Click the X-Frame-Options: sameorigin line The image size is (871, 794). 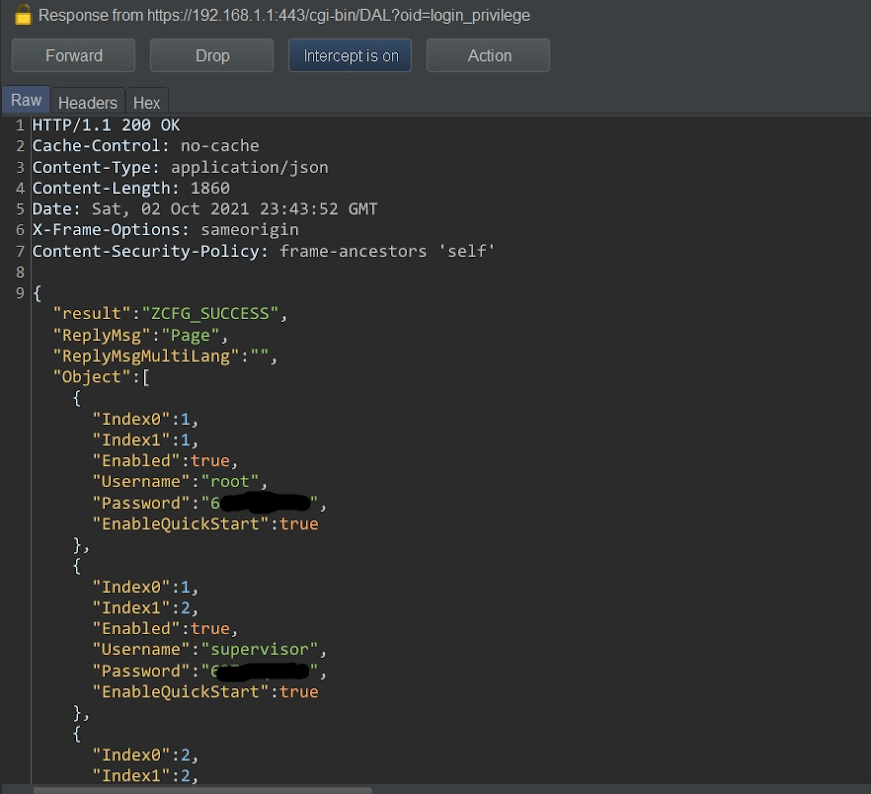pos(166,230)
